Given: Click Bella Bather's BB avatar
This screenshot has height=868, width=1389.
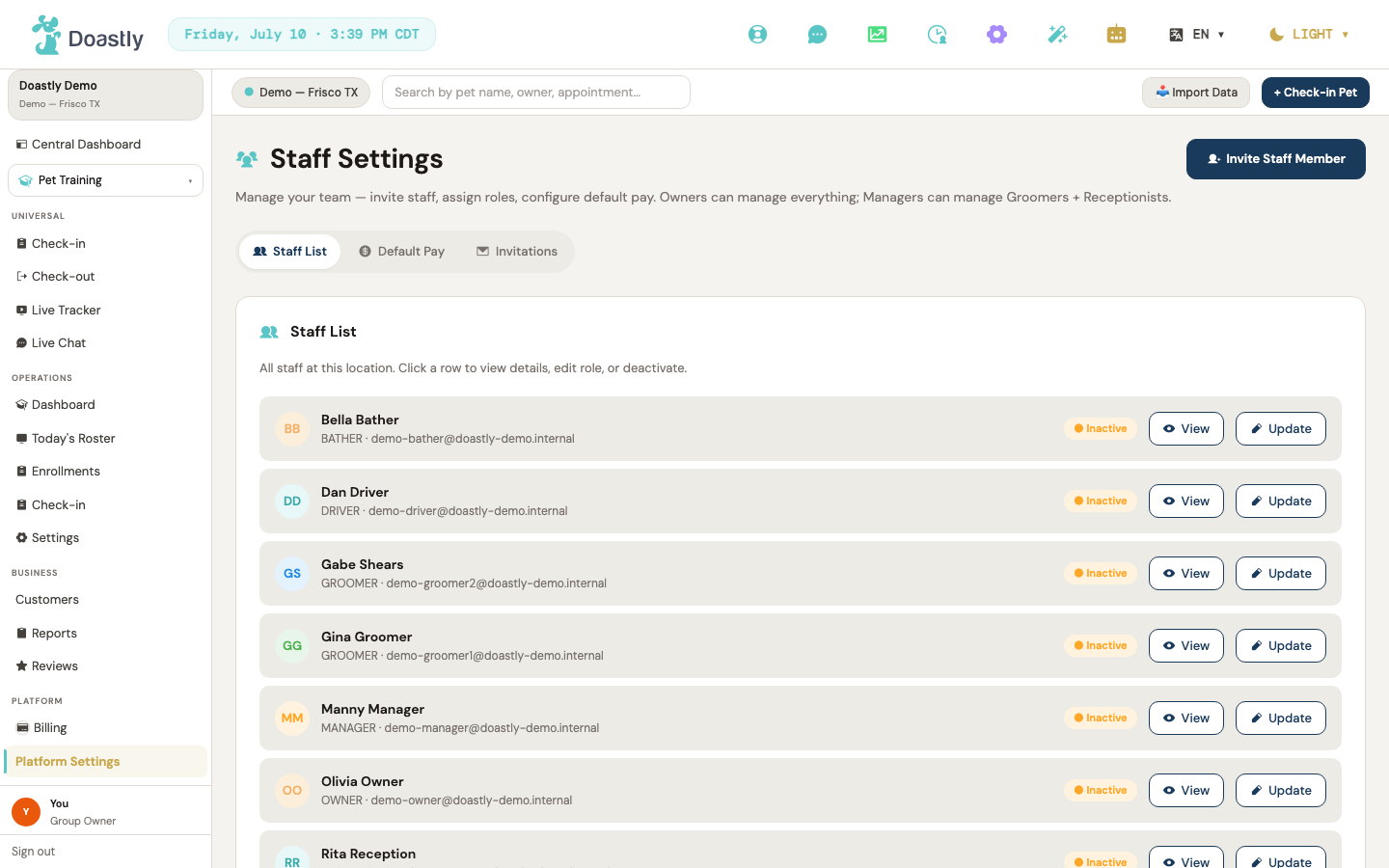Looking at the screenshot, I should [292, 429].
